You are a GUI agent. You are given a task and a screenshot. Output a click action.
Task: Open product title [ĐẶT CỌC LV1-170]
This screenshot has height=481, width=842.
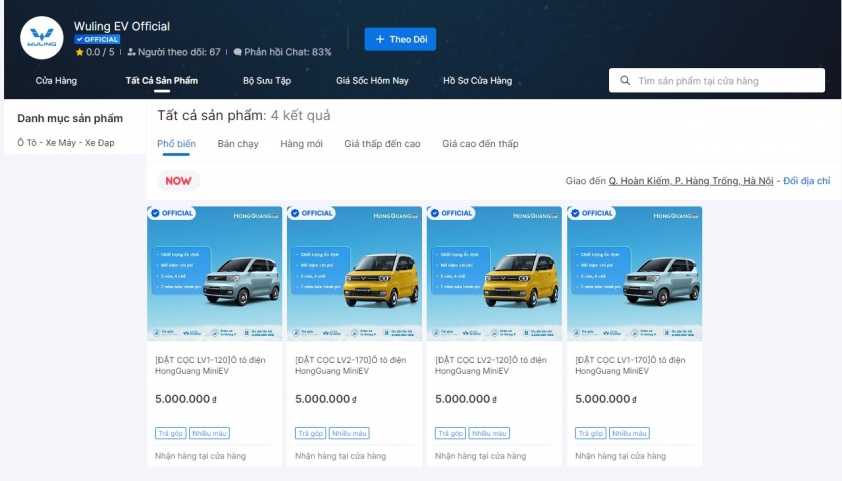pos(630,365)
